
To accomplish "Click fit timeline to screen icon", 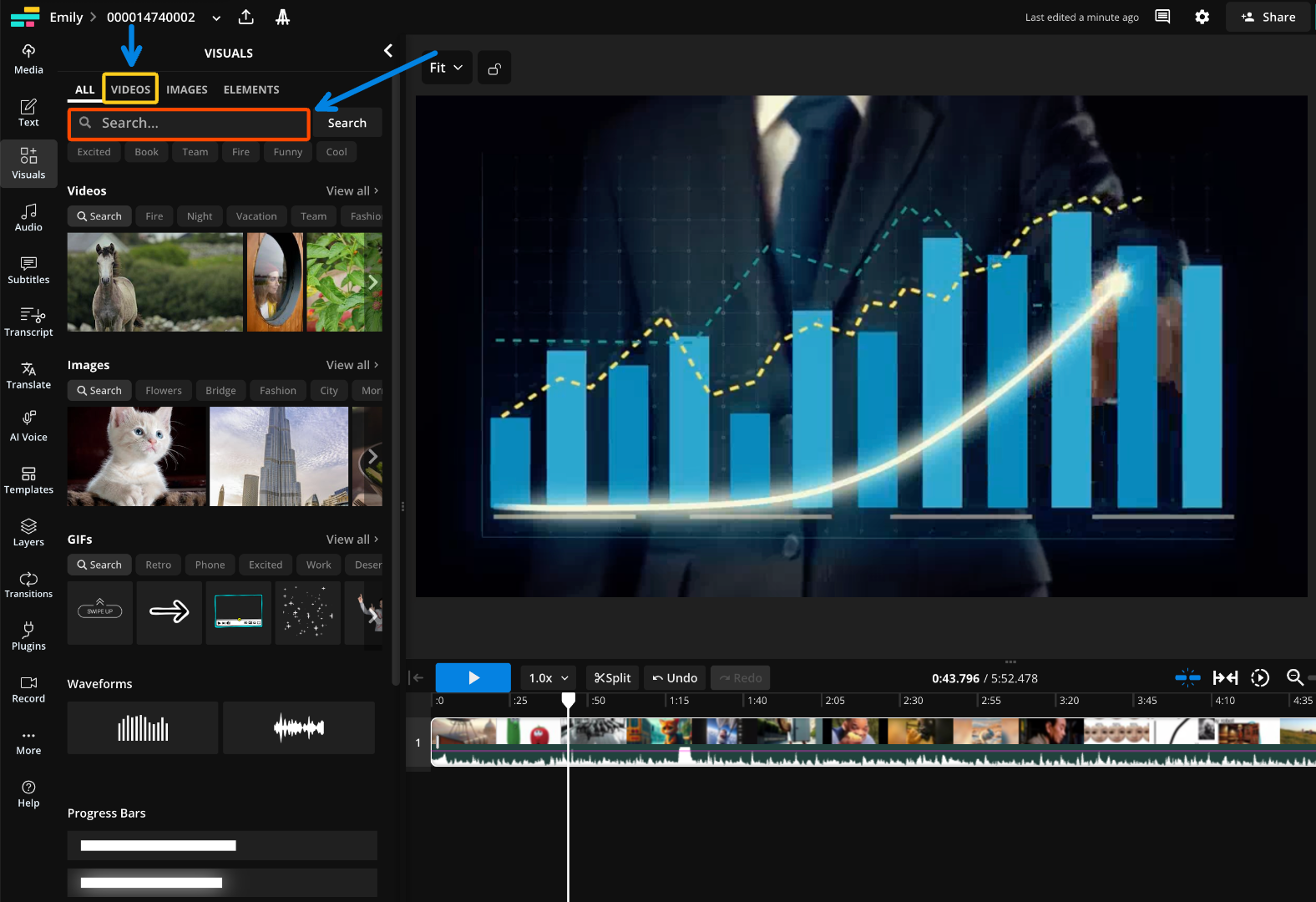I will (1226, 677).
